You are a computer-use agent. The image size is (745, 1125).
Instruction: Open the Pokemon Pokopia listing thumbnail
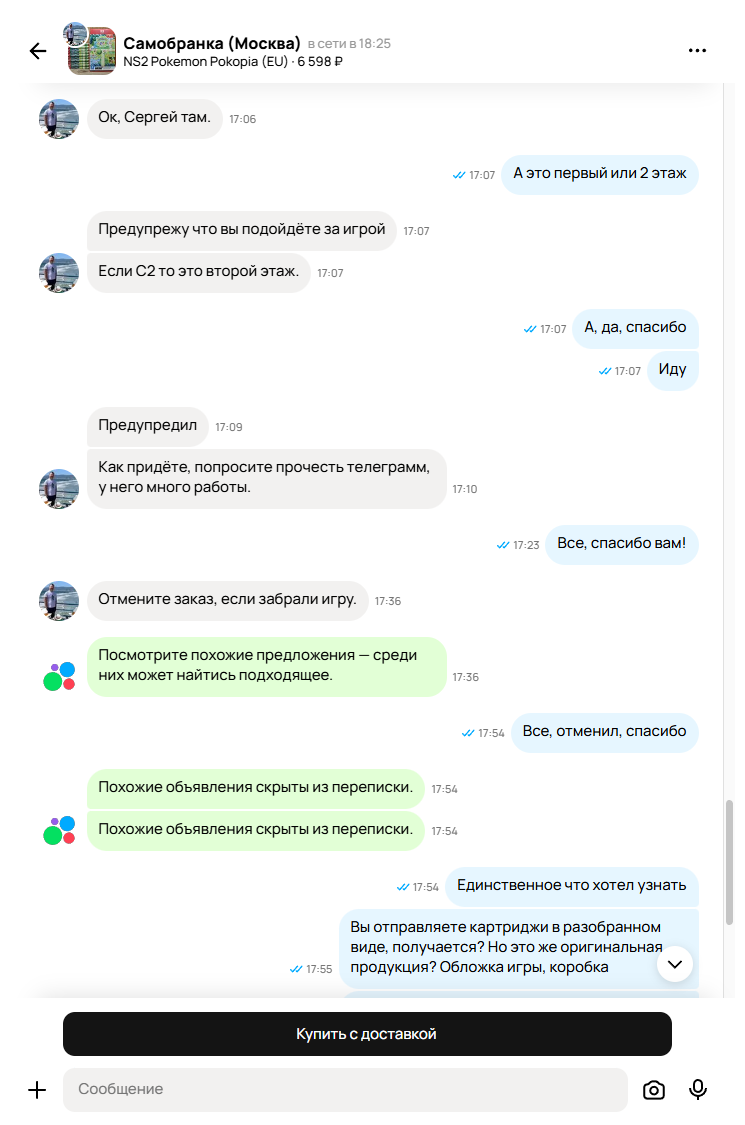pyautogui.click(x=92, y=51)
